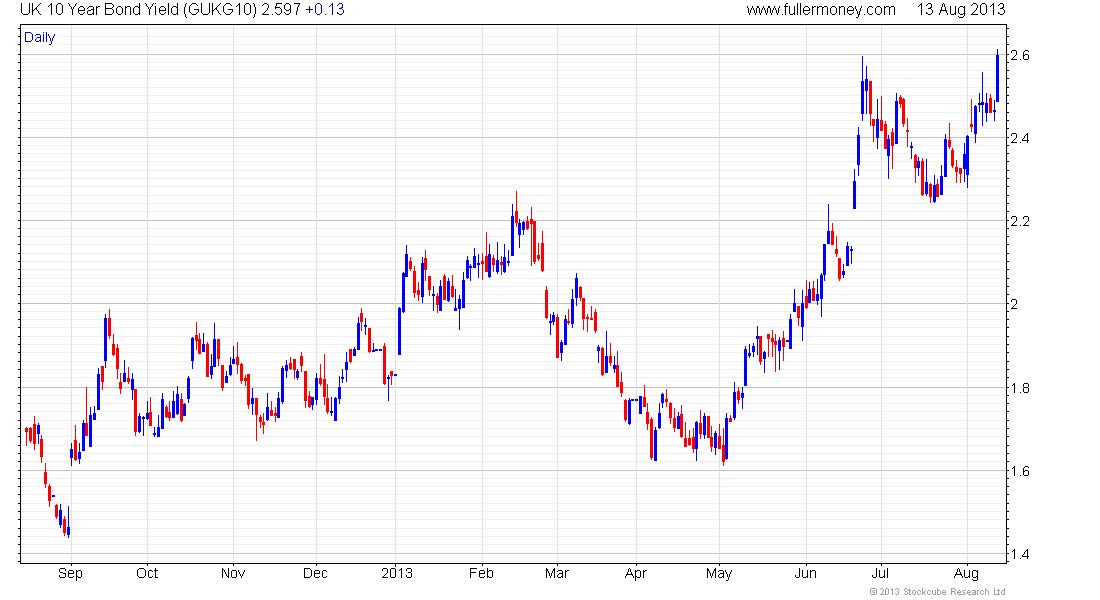
Task: Select the 'Aug' x-axis label
Action: [967, 573]
